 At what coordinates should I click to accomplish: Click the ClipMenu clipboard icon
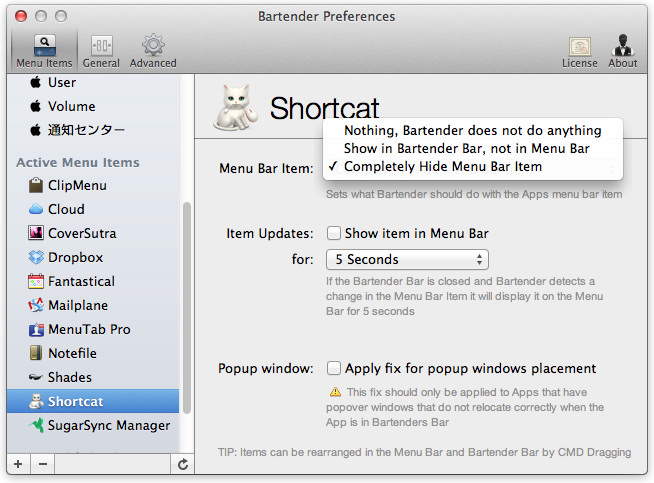coord(36,185)
